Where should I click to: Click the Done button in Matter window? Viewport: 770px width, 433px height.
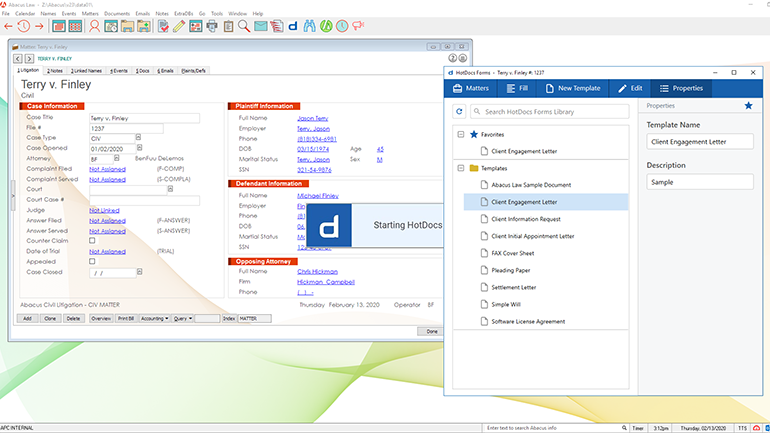point(431,331)
